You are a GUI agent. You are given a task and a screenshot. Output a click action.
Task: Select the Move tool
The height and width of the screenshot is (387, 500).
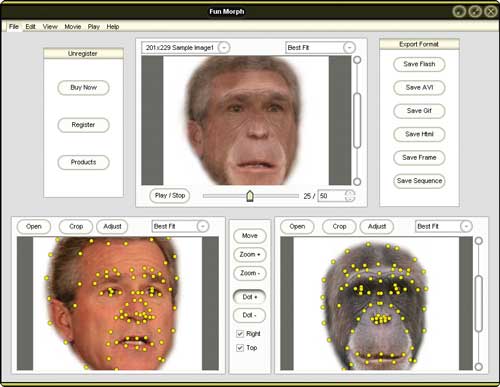[x=250, y=236]
